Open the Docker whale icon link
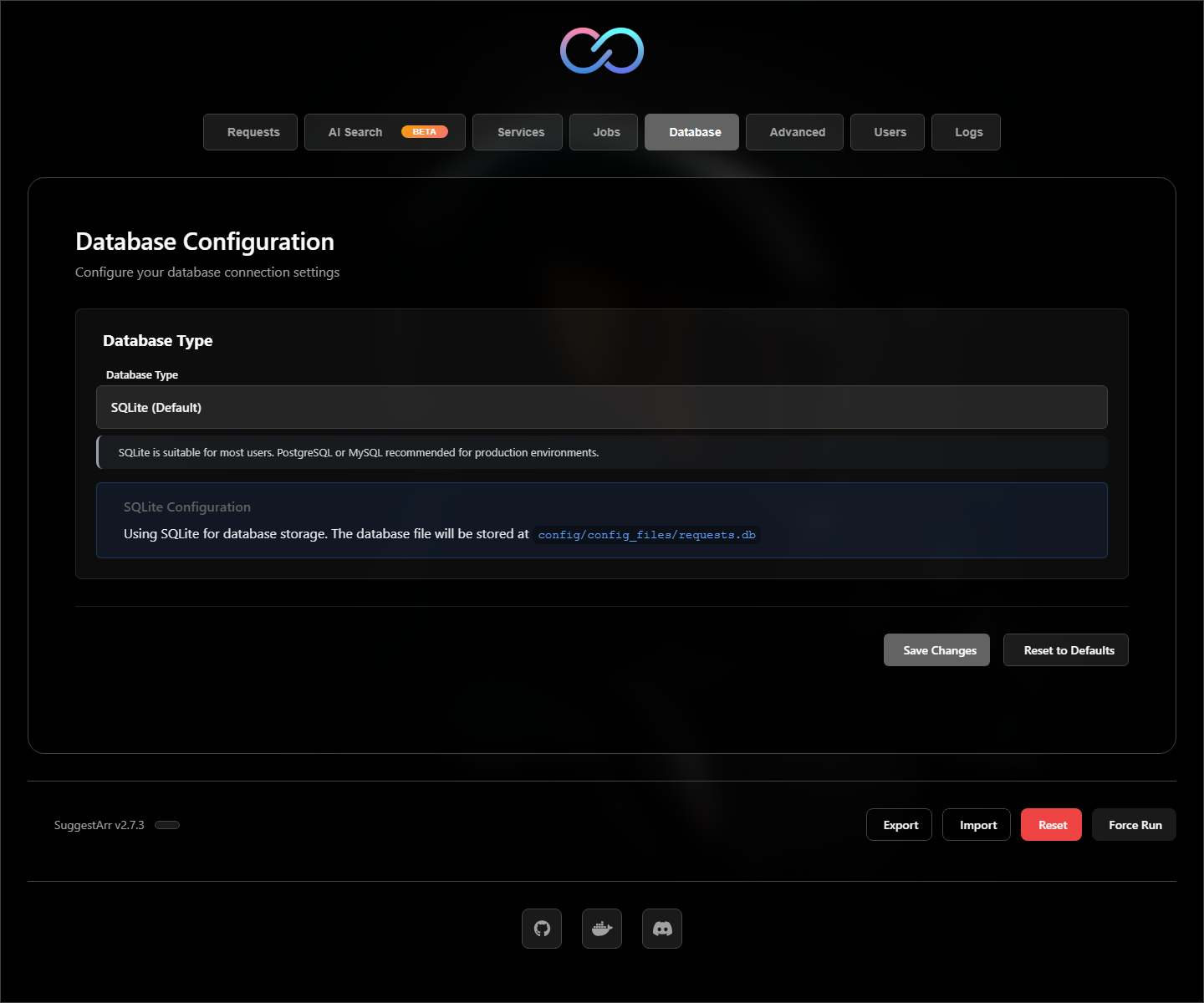1204x1003 pixels. 602,929
